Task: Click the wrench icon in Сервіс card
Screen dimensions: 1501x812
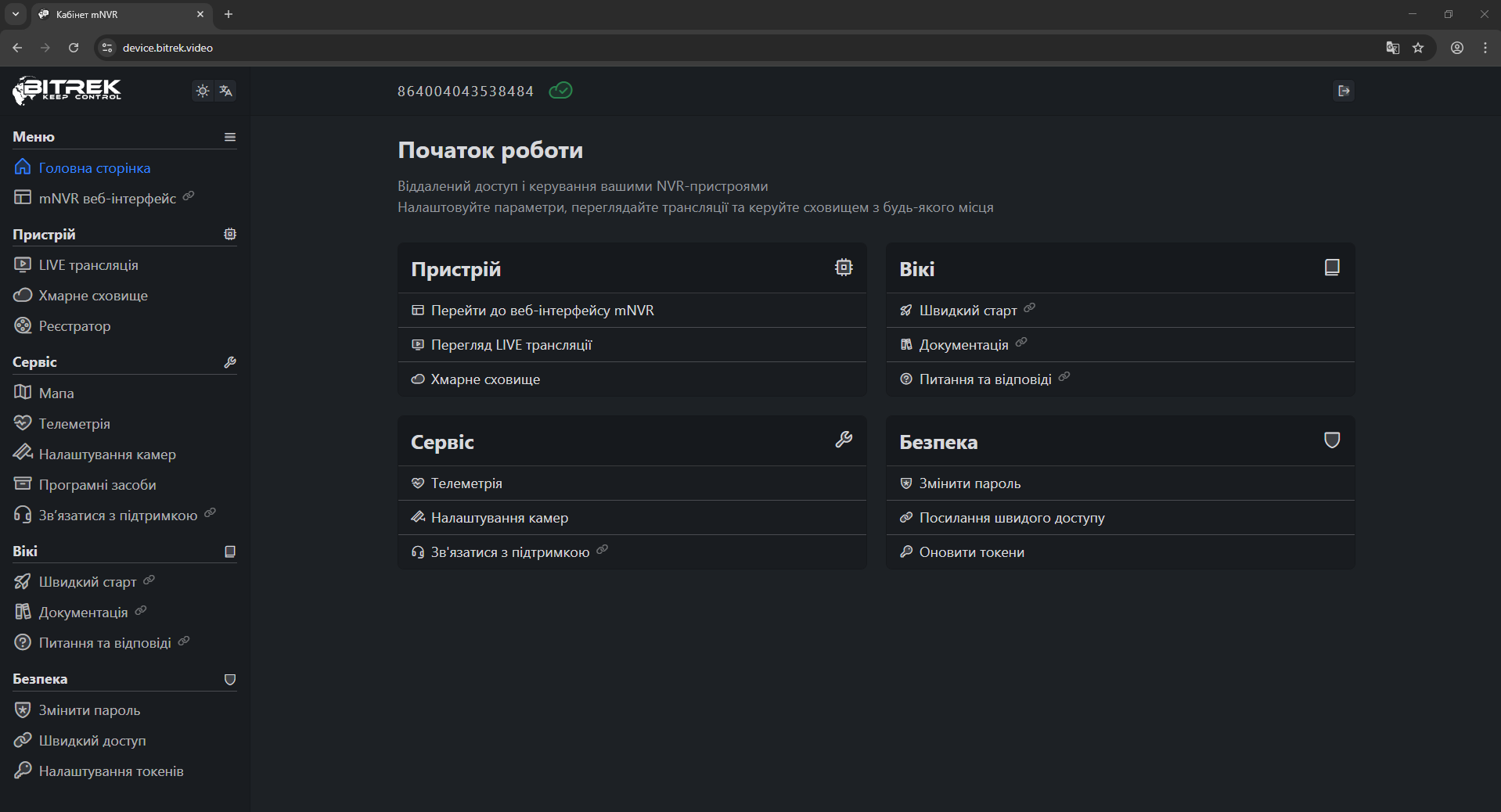Action: pos(843,440)
